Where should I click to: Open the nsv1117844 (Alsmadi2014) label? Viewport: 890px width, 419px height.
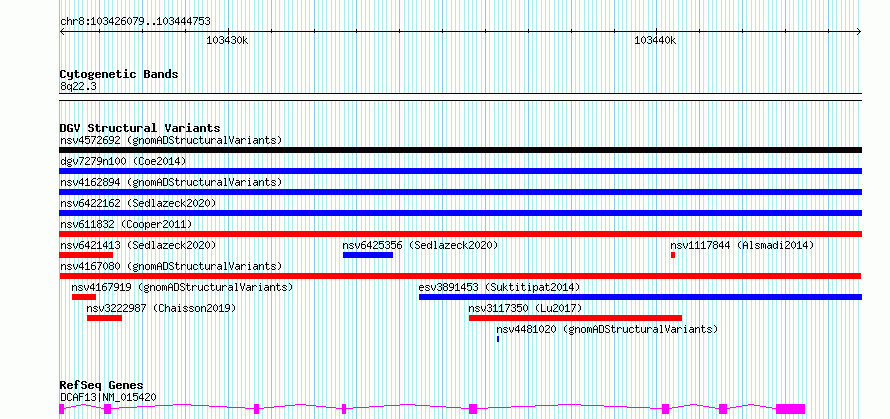[742, 245]
